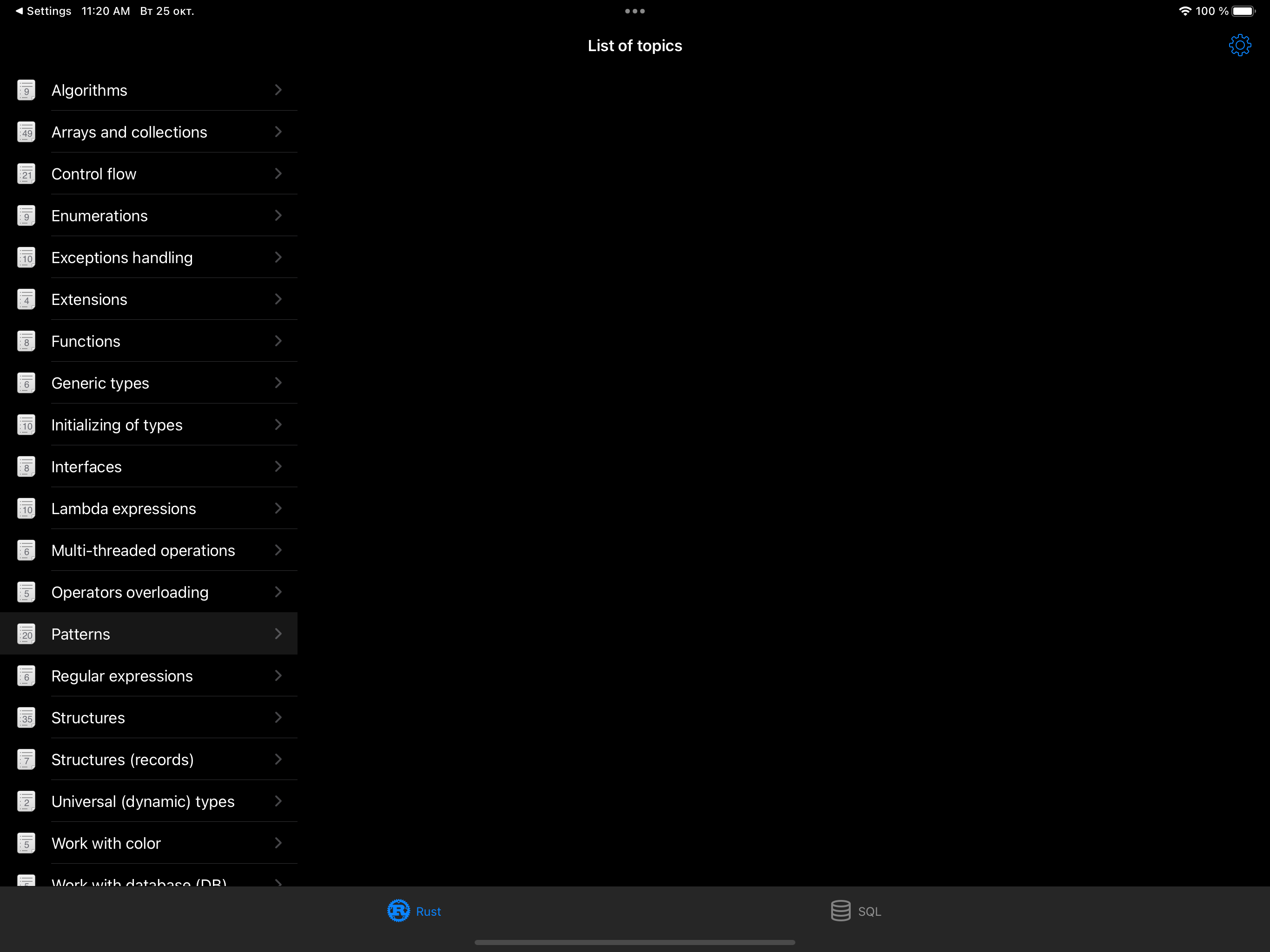Select the Enumerations topic
This screenshot has height=952, width=1270.
(x=149, y=216)
